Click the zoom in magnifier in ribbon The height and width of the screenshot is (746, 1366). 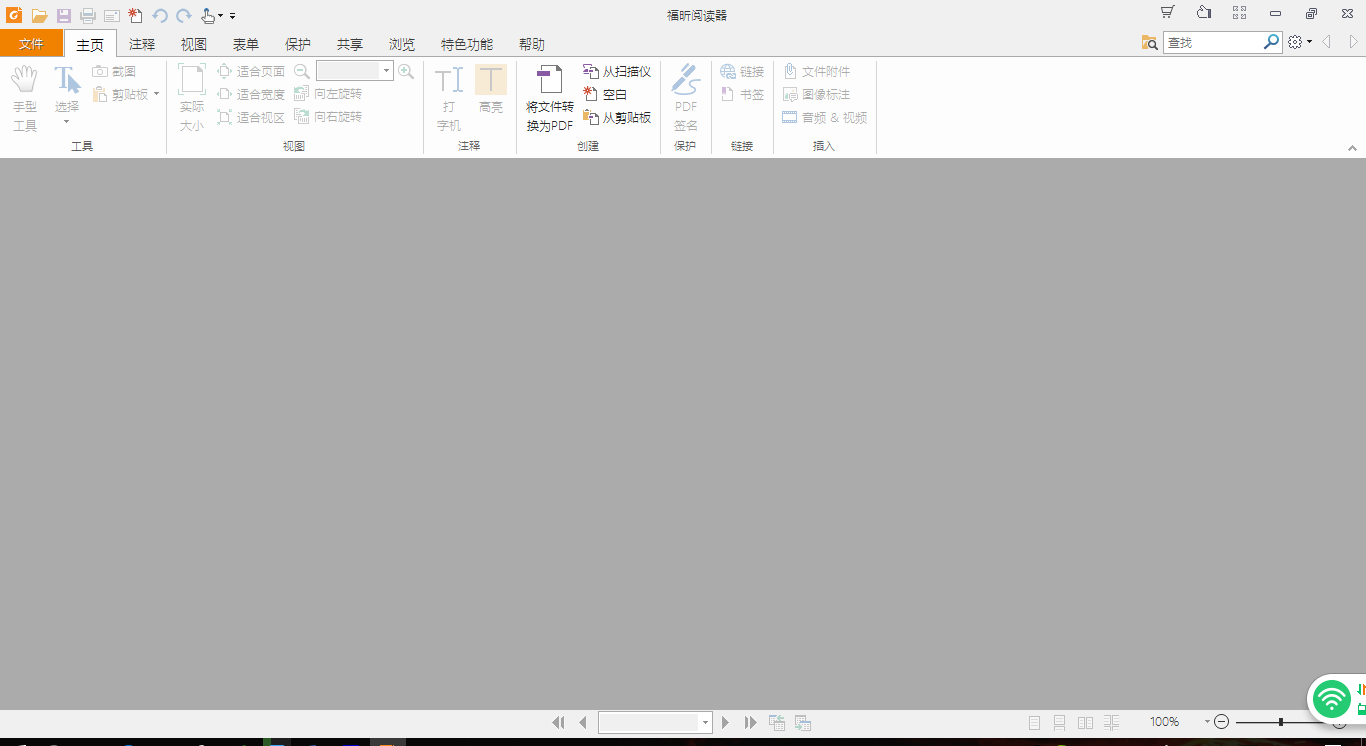[x=406, y=71]
